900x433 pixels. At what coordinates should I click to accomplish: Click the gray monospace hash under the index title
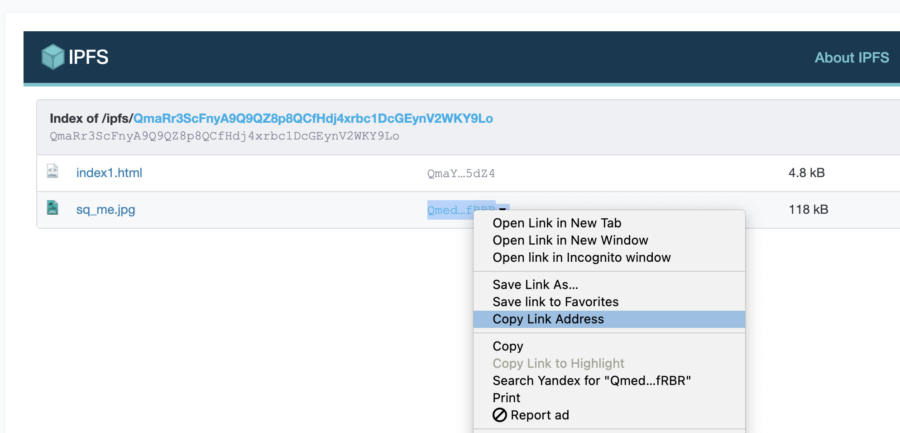tap(224, 135)
